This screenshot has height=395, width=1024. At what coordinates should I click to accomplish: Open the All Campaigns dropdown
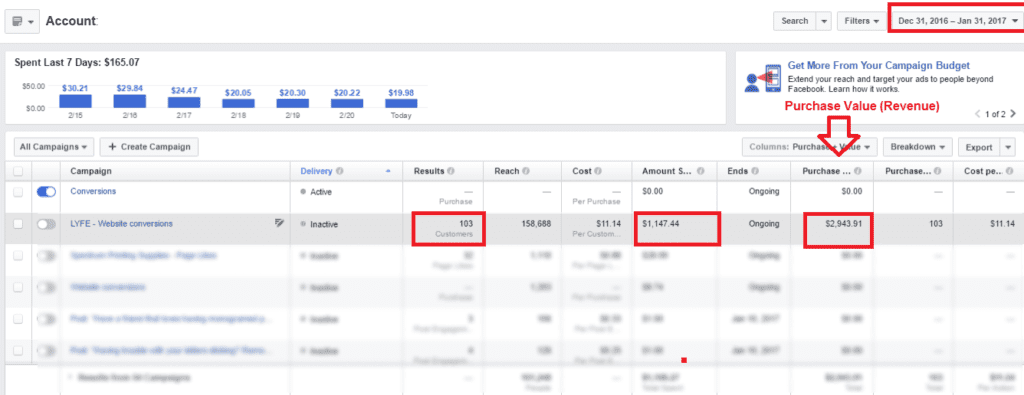click(54, 147)
